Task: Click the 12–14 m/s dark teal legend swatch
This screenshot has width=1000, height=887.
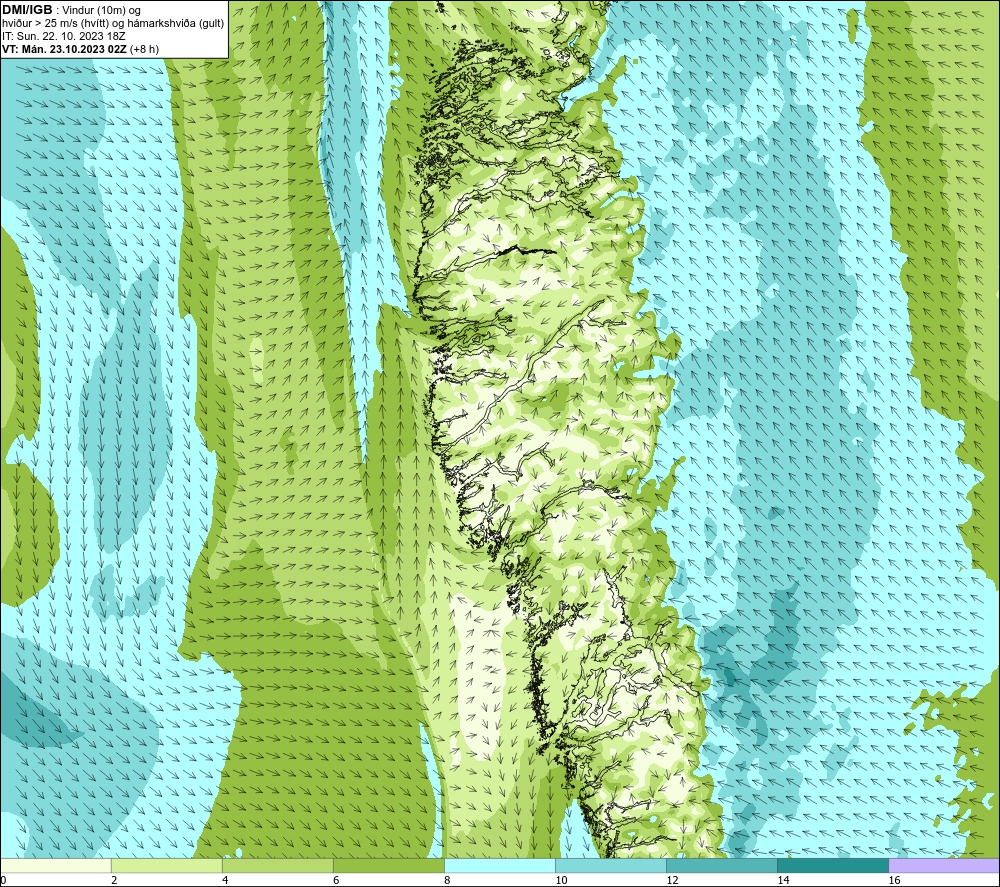Action: pyautogui.click(x=721, y=866)
